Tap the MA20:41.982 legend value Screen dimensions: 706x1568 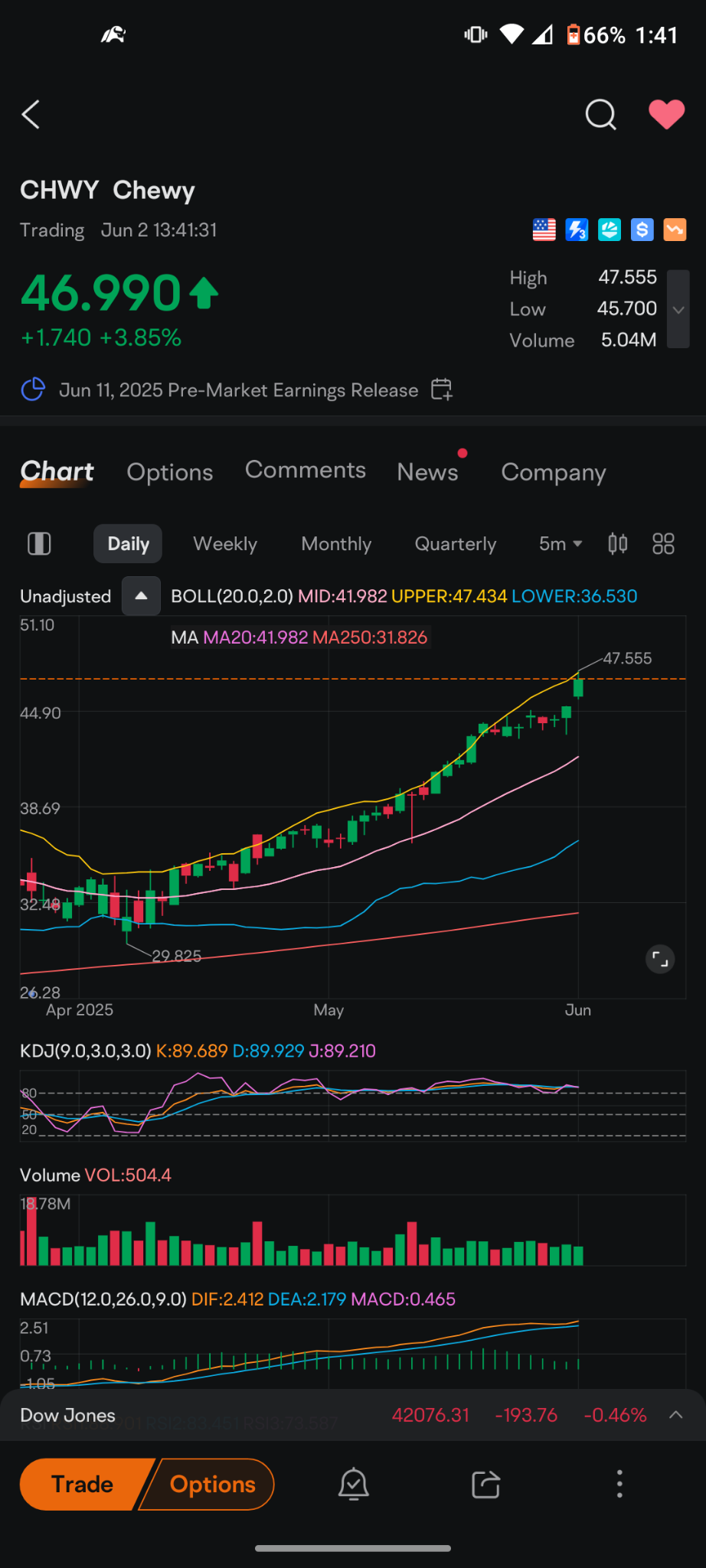click(256, 637)
